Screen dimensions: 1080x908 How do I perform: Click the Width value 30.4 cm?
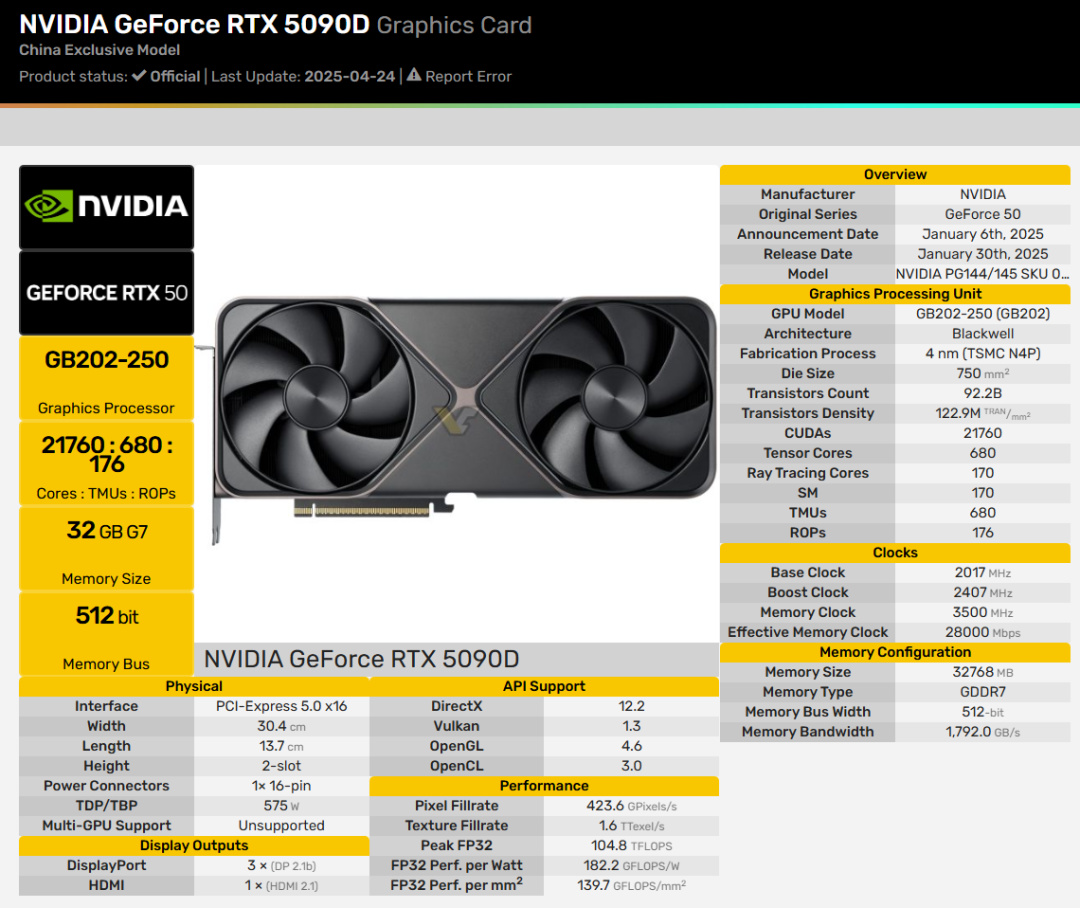tap(282, 726)
